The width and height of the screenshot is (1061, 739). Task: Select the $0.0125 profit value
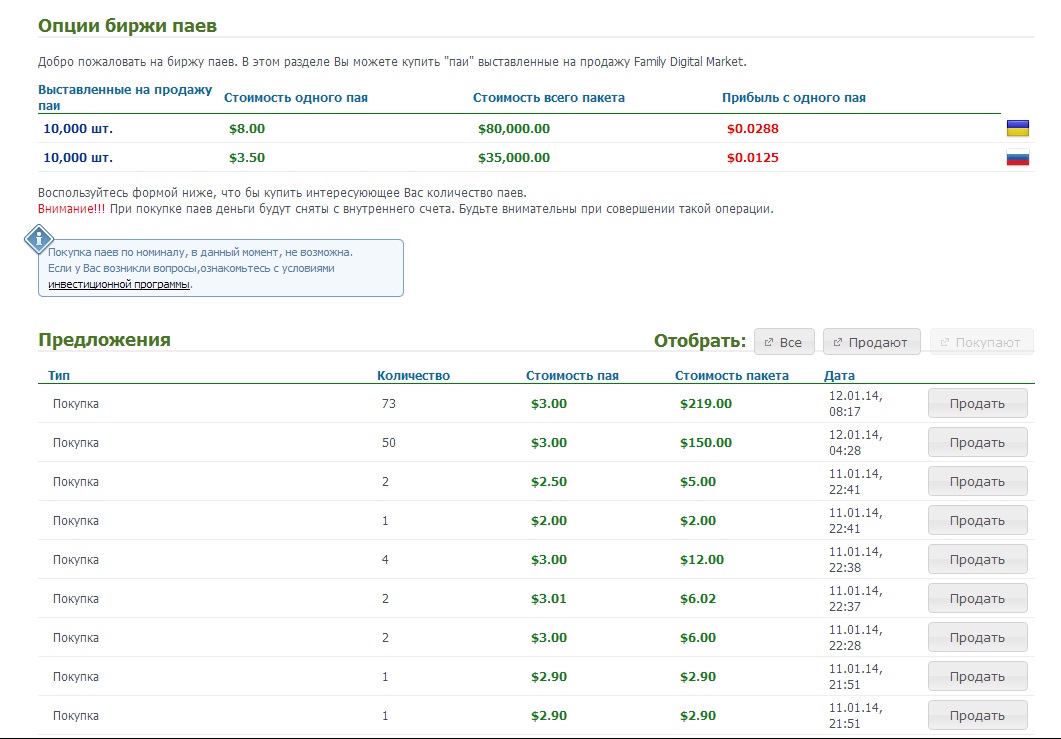[x=752, y=158]
